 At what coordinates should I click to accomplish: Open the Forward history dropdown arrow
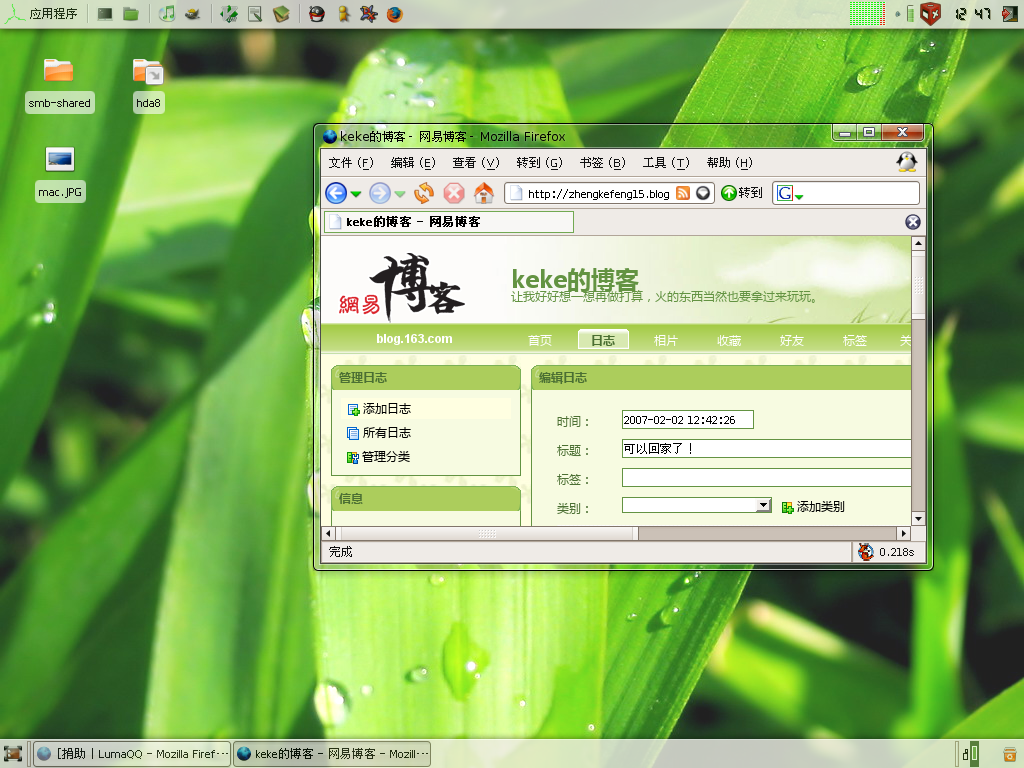400,194
